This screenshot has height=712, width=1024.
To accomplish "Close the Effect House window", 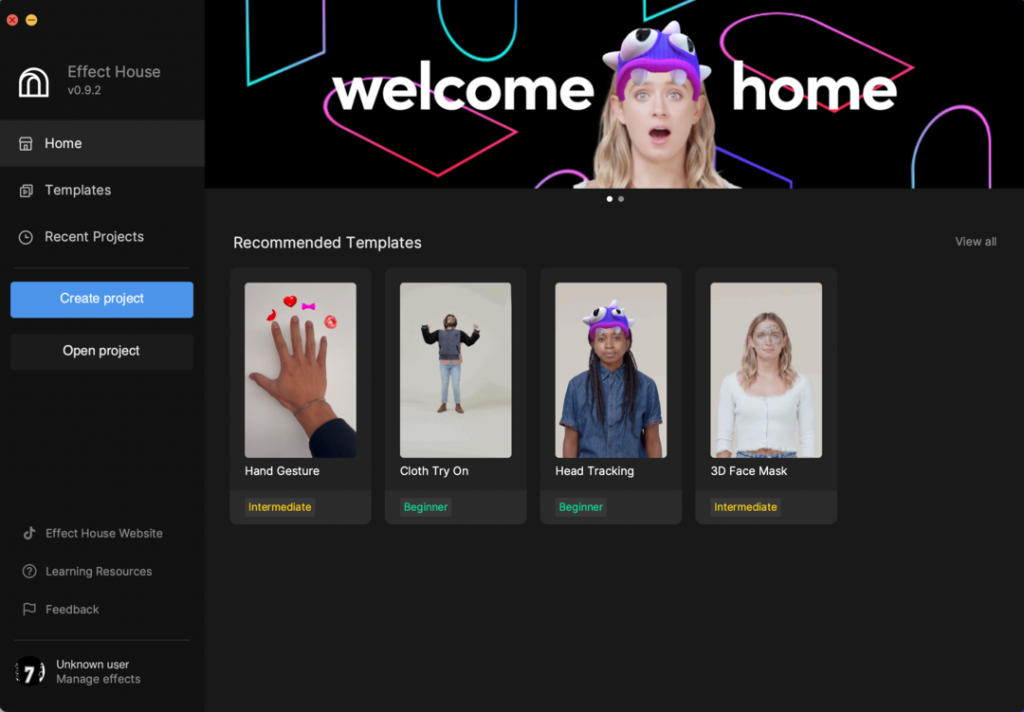I will click(12, 20).
